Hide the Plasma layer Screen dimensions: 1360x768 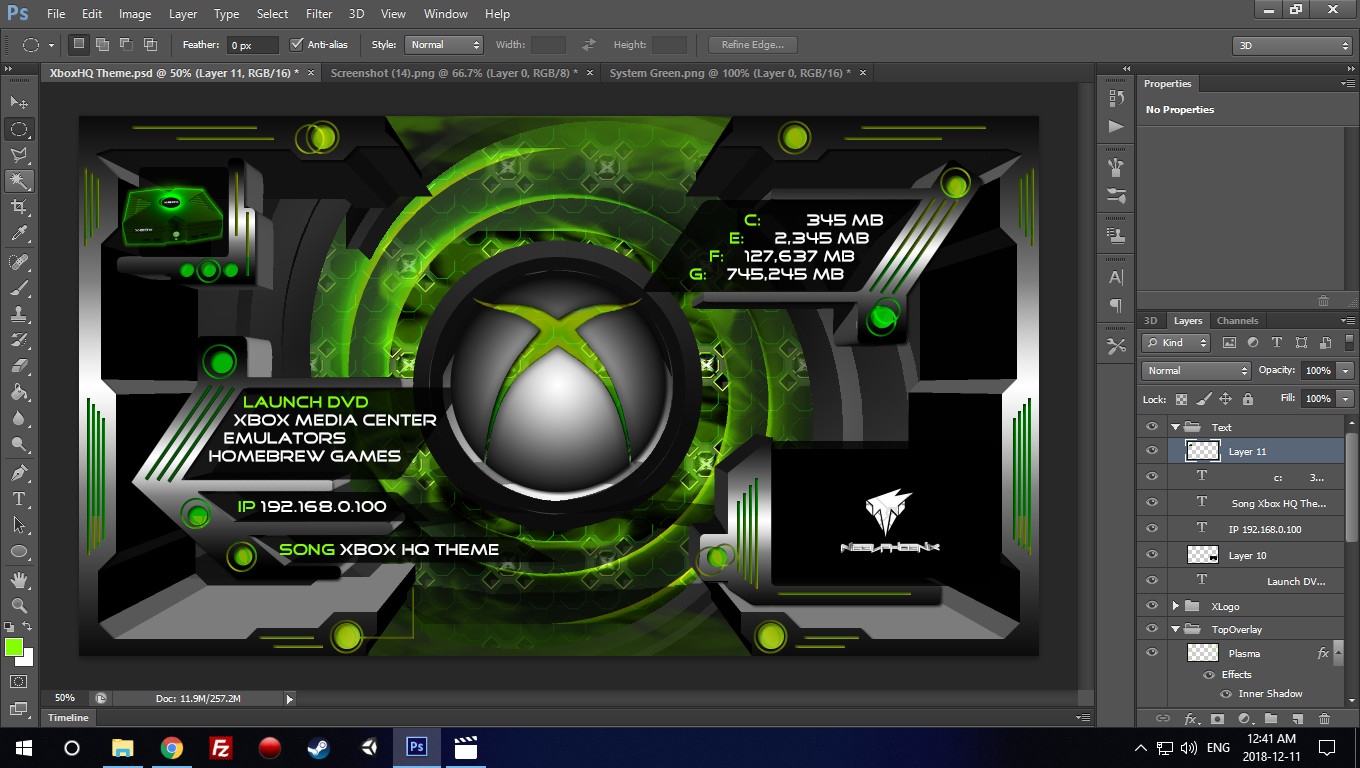(x=1152, y=652)
